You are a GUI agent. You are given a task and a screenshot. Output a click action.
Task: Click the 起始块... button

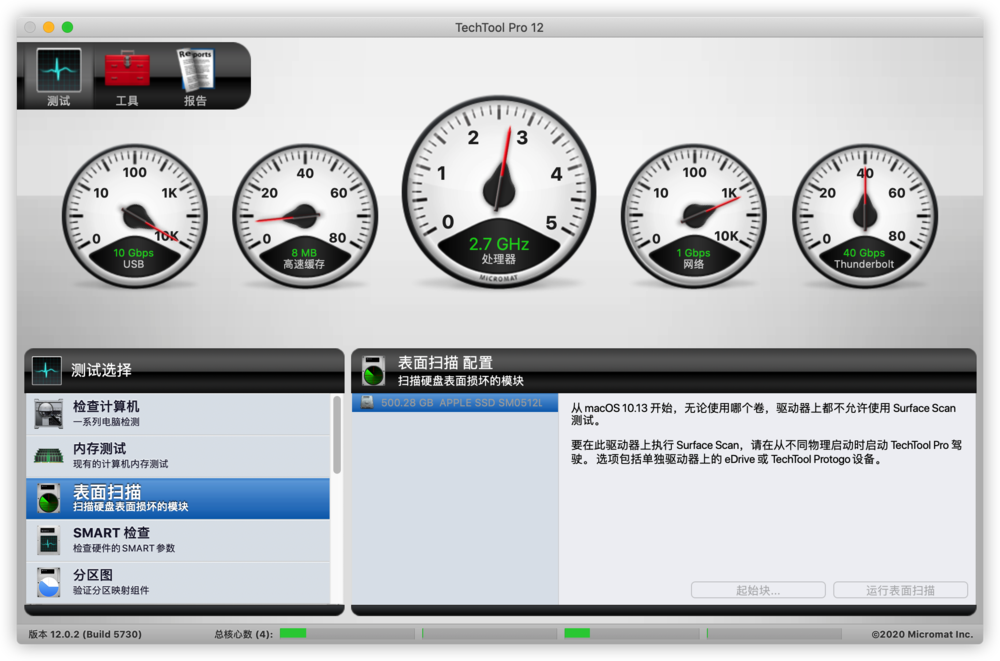click(x=758, y=590)
